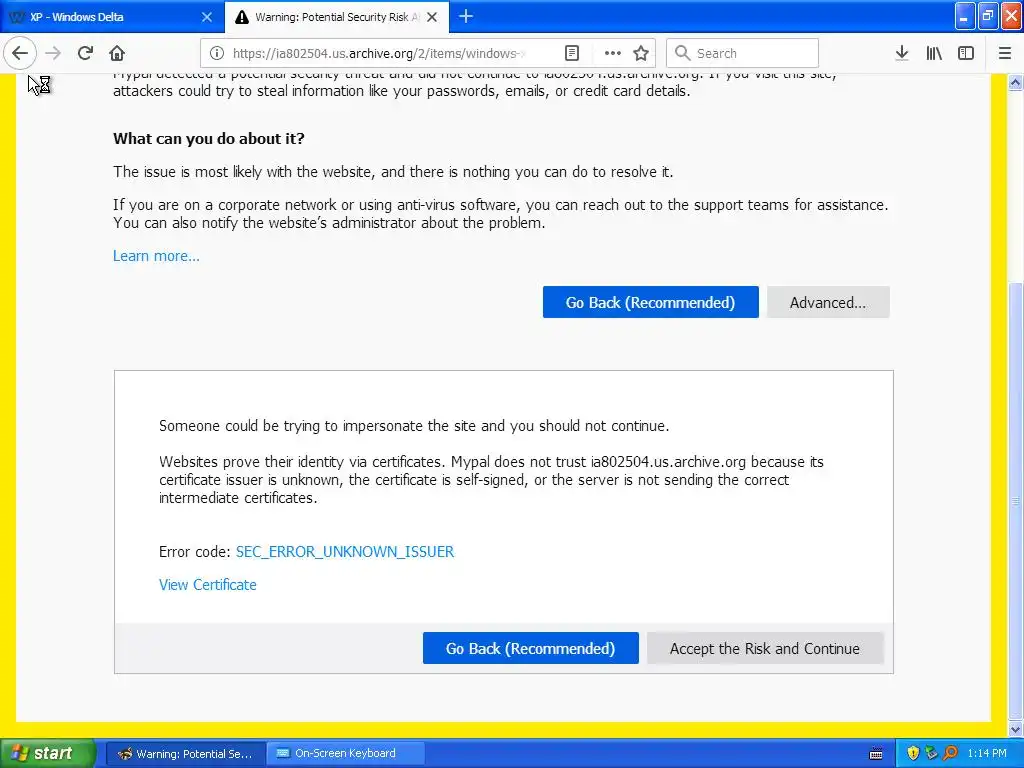Open the View Certificate link

208,585
